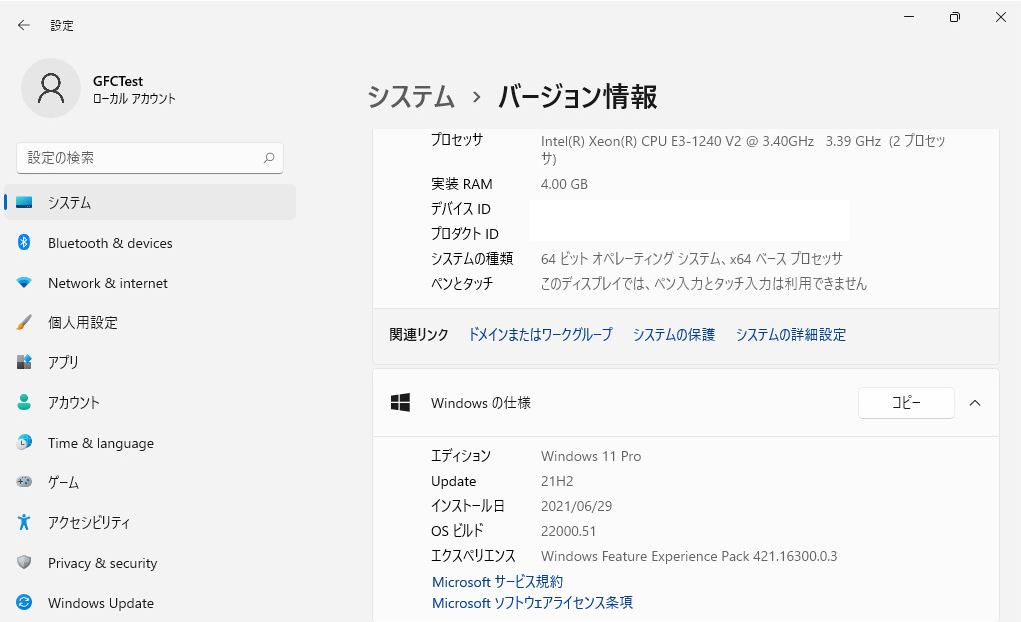This screenshot has width=1021, height=622.
Task: Select Time & language category
Action: pyautogui.click(x=150, y=443)
